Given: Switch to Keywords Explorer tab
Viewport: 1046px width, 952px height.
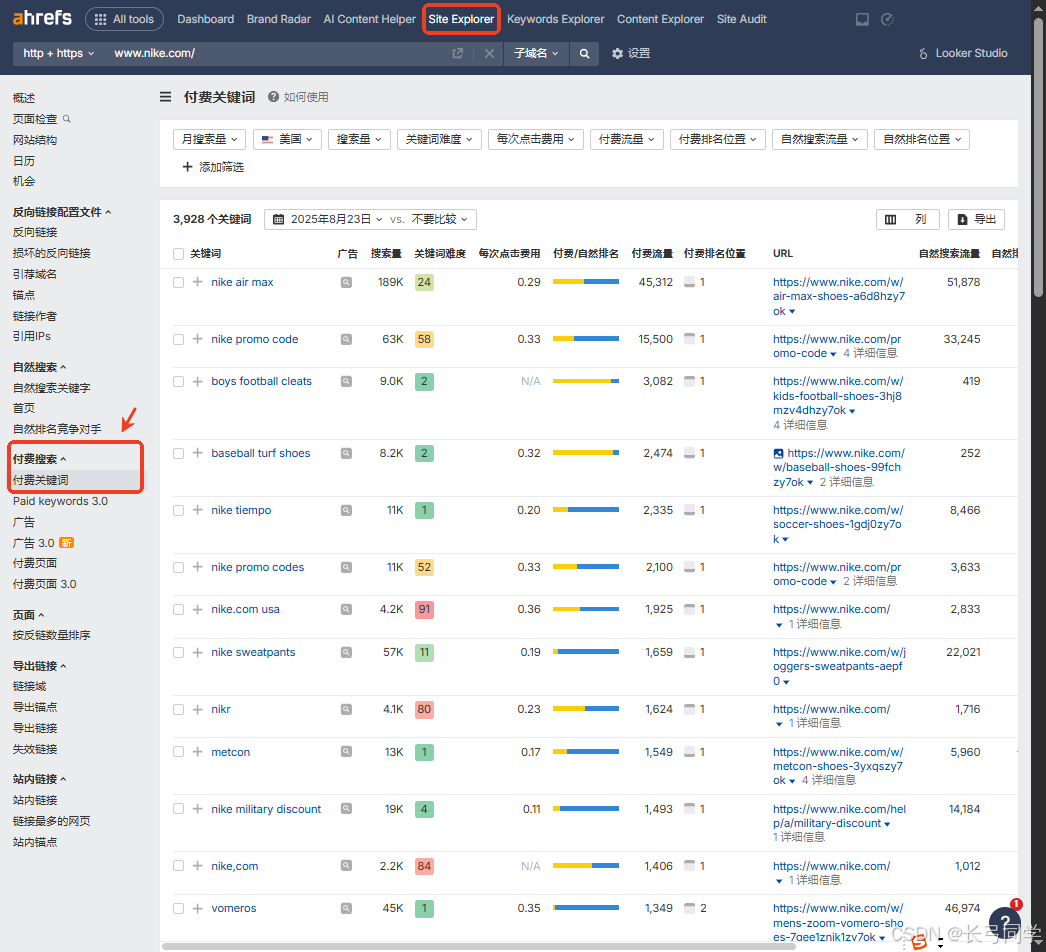Looking at the screenshot, I should pos(556,19).
